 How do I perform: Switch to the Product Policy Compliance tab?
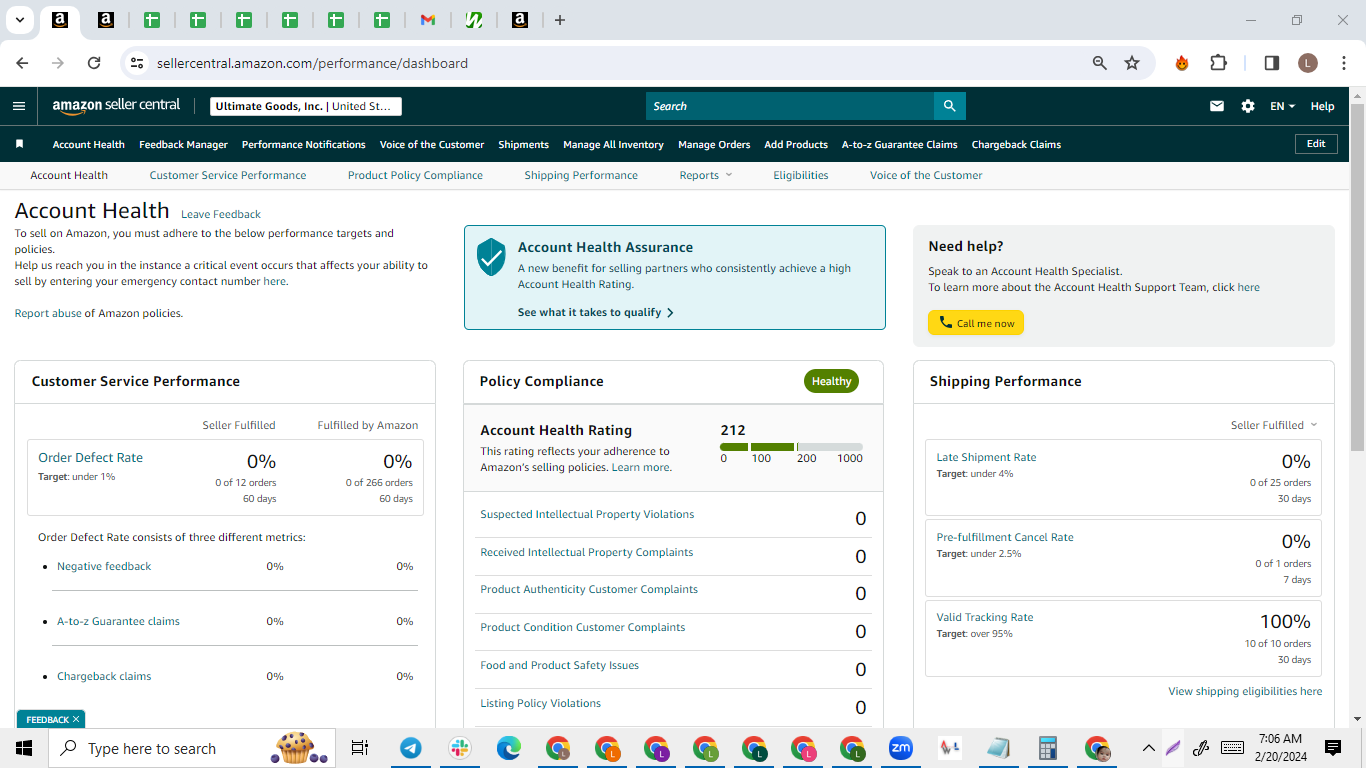(x=415, y=175)
